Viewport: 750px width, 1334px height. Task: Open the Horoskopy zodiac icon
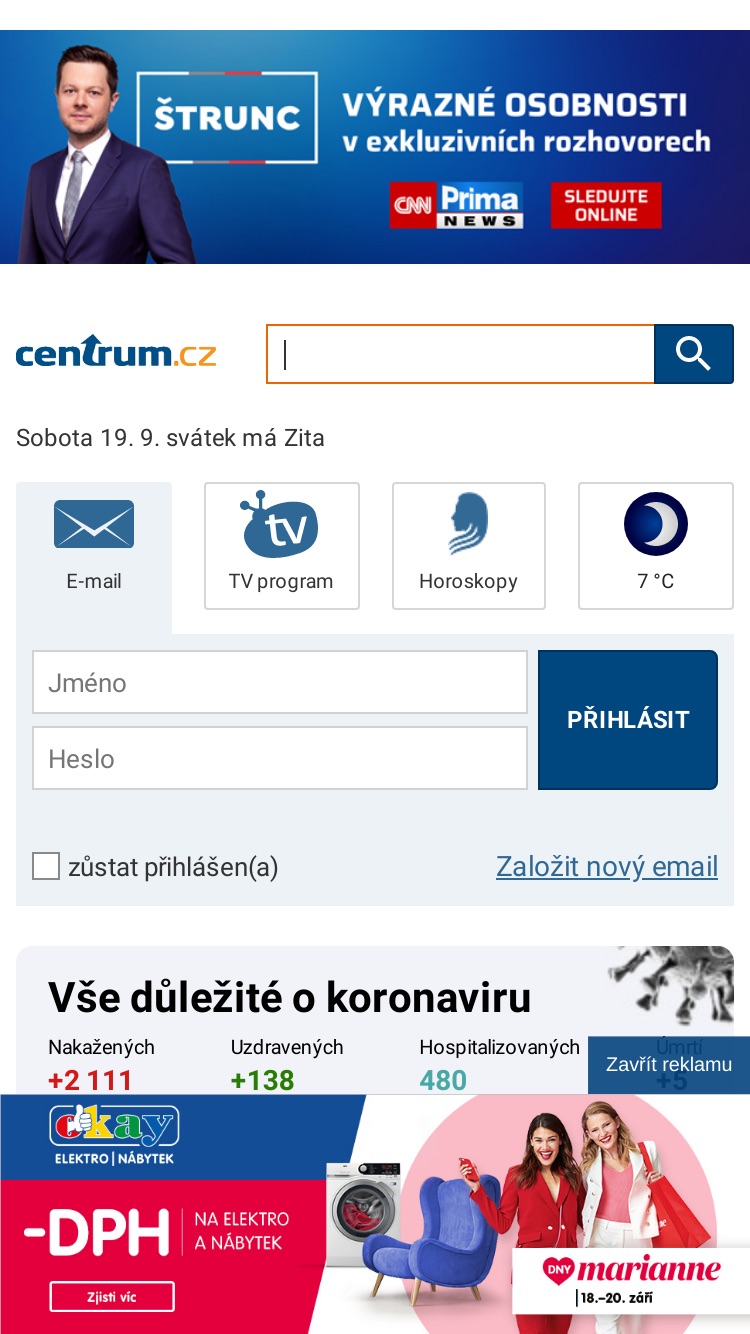(468, 524)
